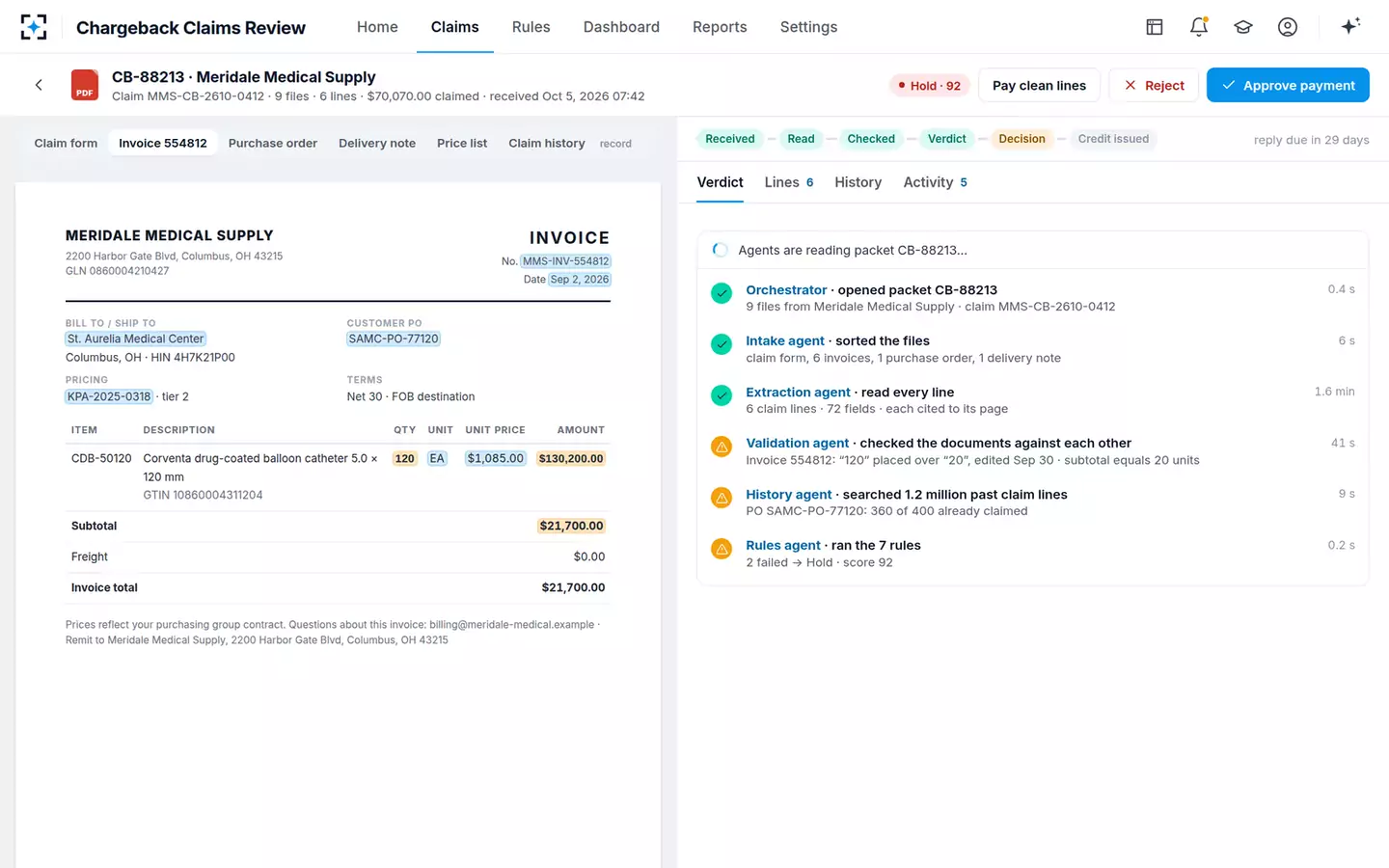Open the History panel tab
This screenshot has width=1389, height=868.
click(858, 182)
